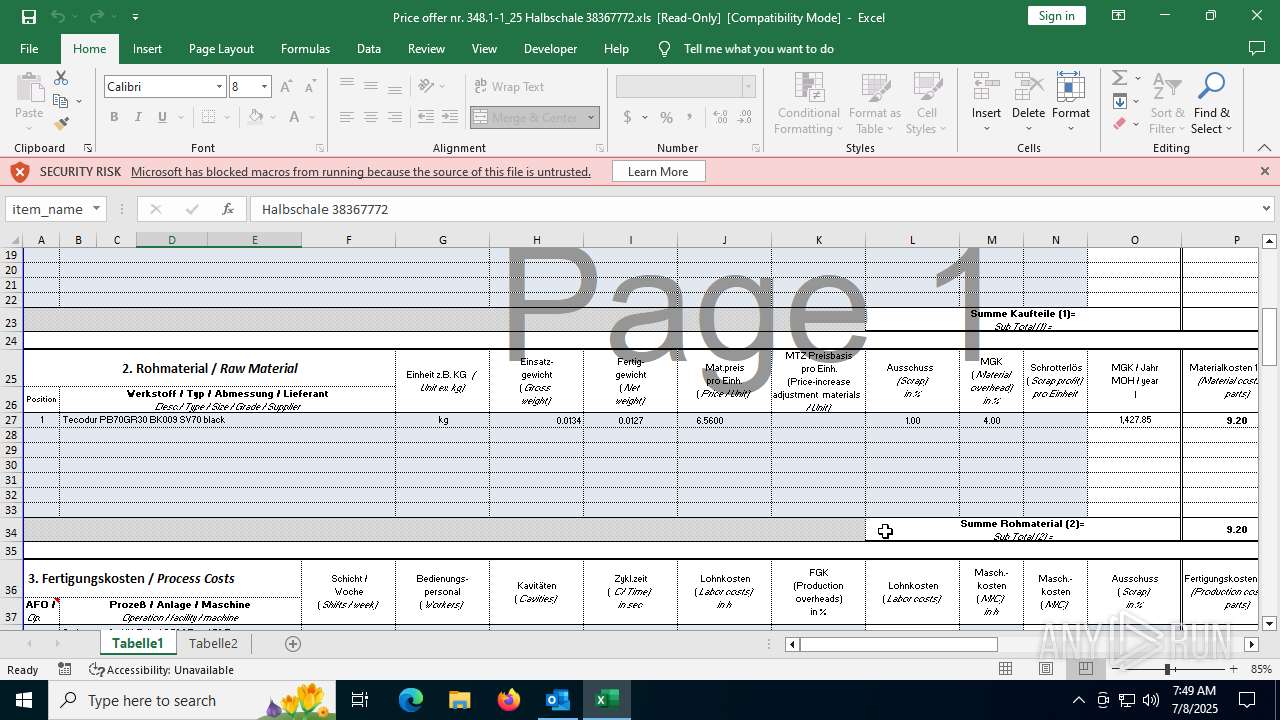Open the Number Format dropdown
Screen dimensions: 1280x720
(x=748, y=87)
